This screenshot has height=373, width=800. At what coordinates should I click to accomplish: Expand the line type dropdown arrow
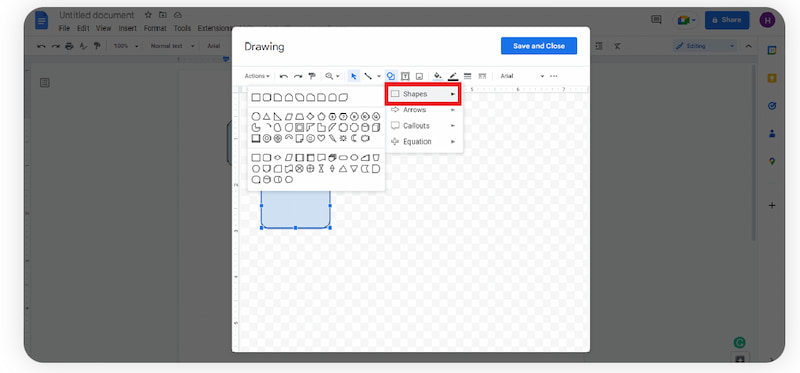(x=379, y=76)
